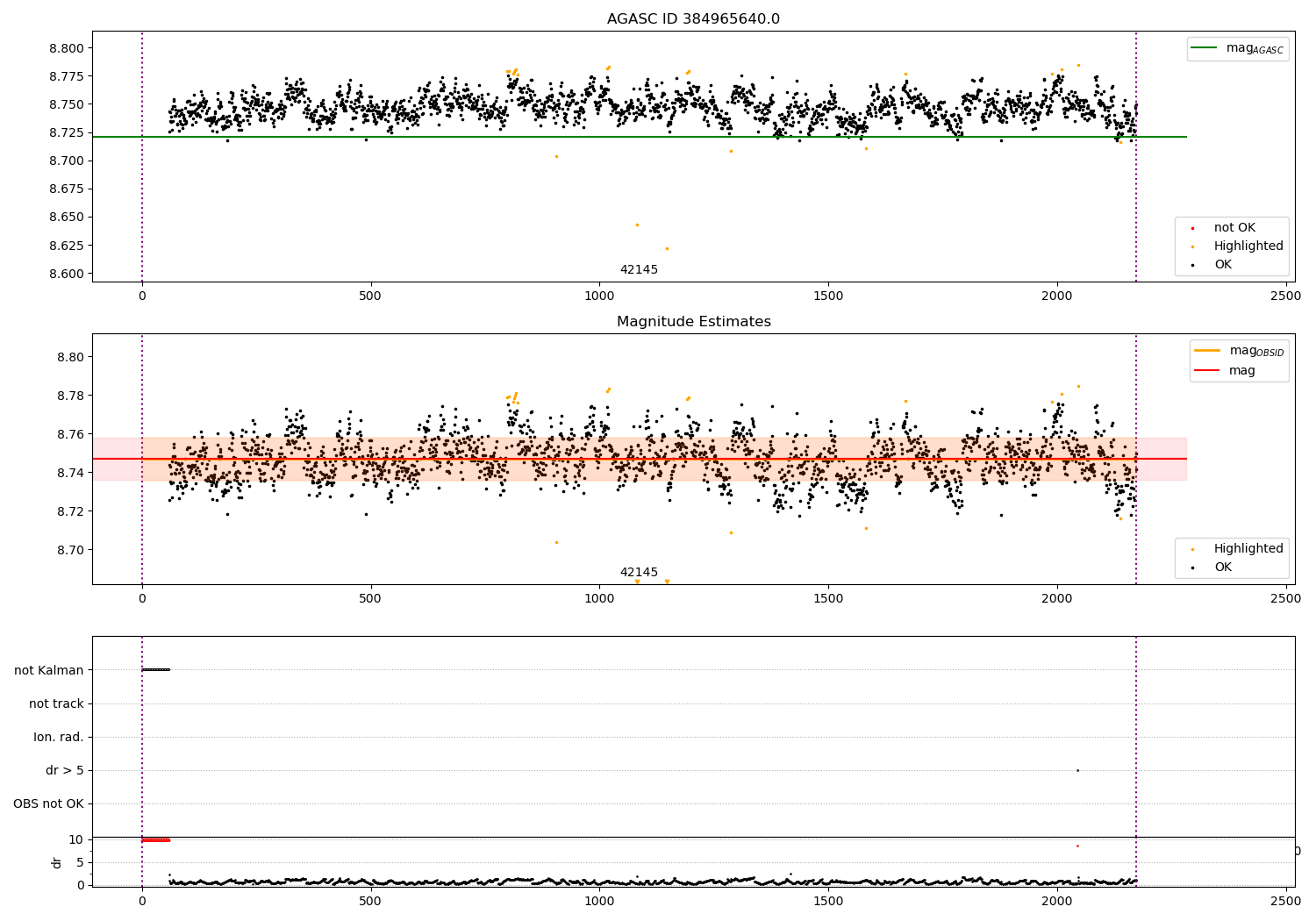Click 'Highlighted' legend entry in top plot
Viewport: 1316px width, 921px height.
[x=1248, y=246]
